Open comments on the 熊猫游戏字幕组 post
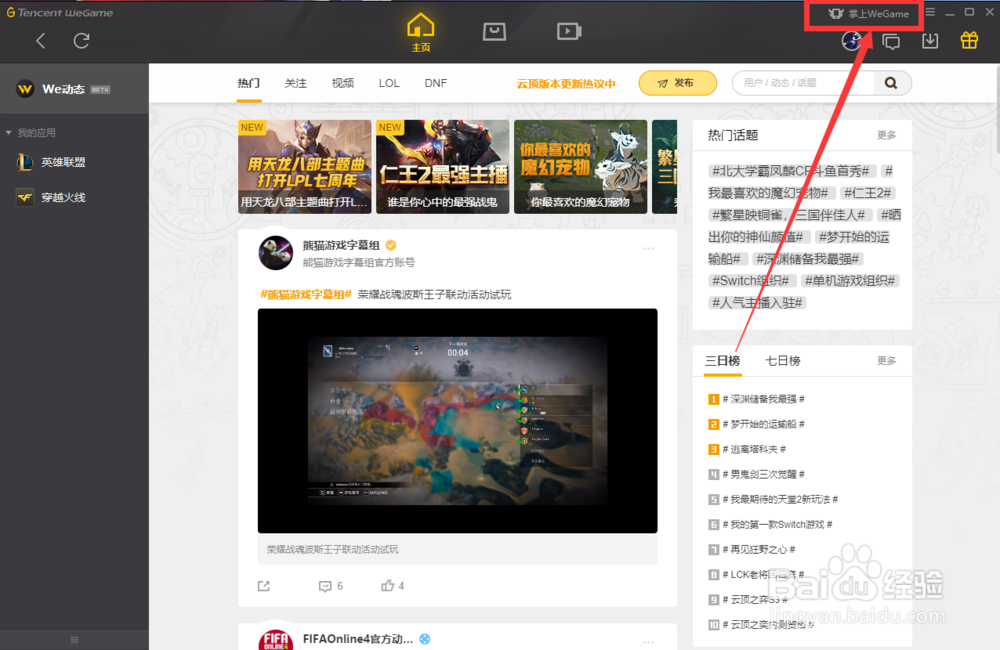 coord(330,586)
